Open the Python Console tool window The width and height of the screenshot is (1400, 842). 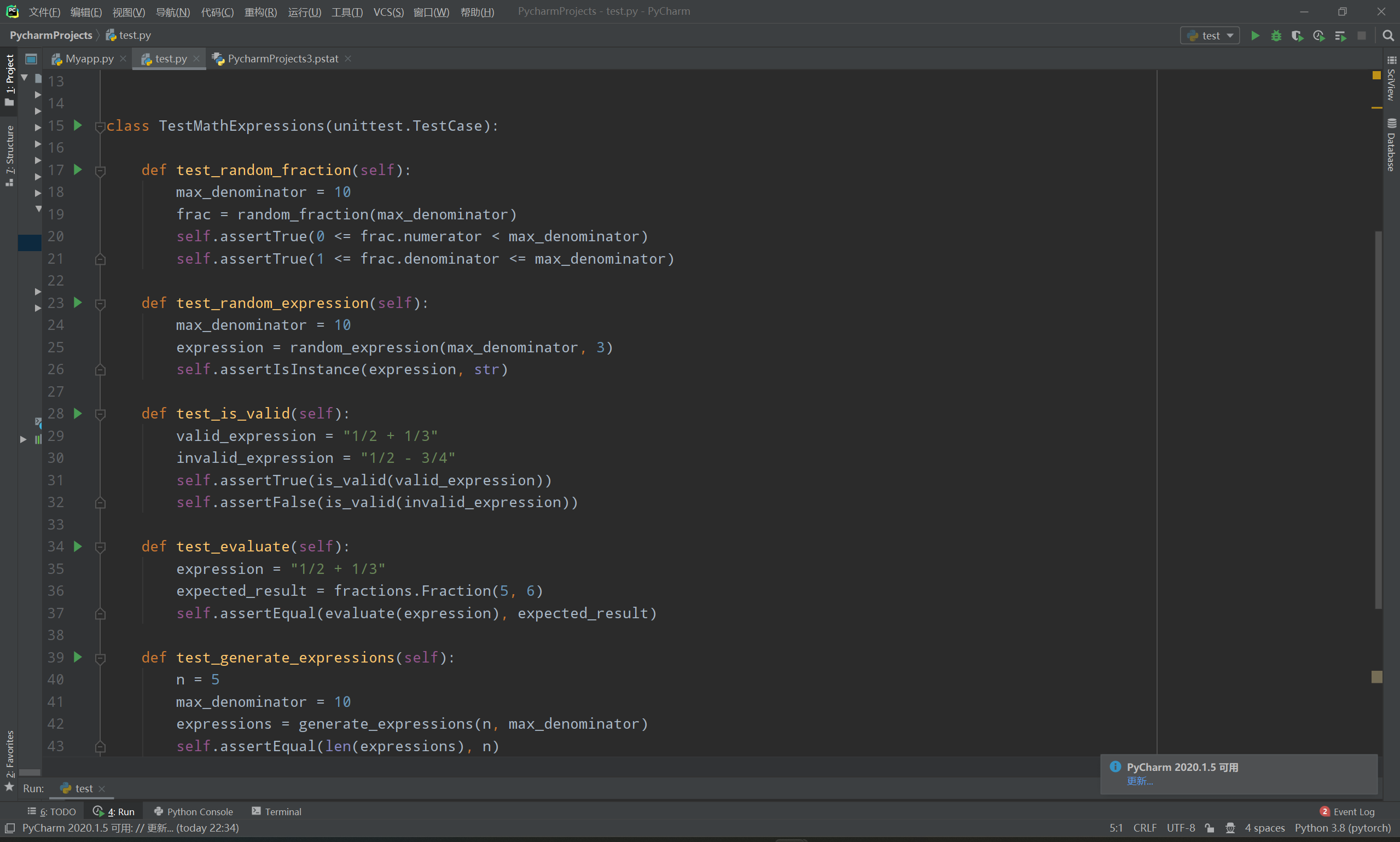coord(194,812)
